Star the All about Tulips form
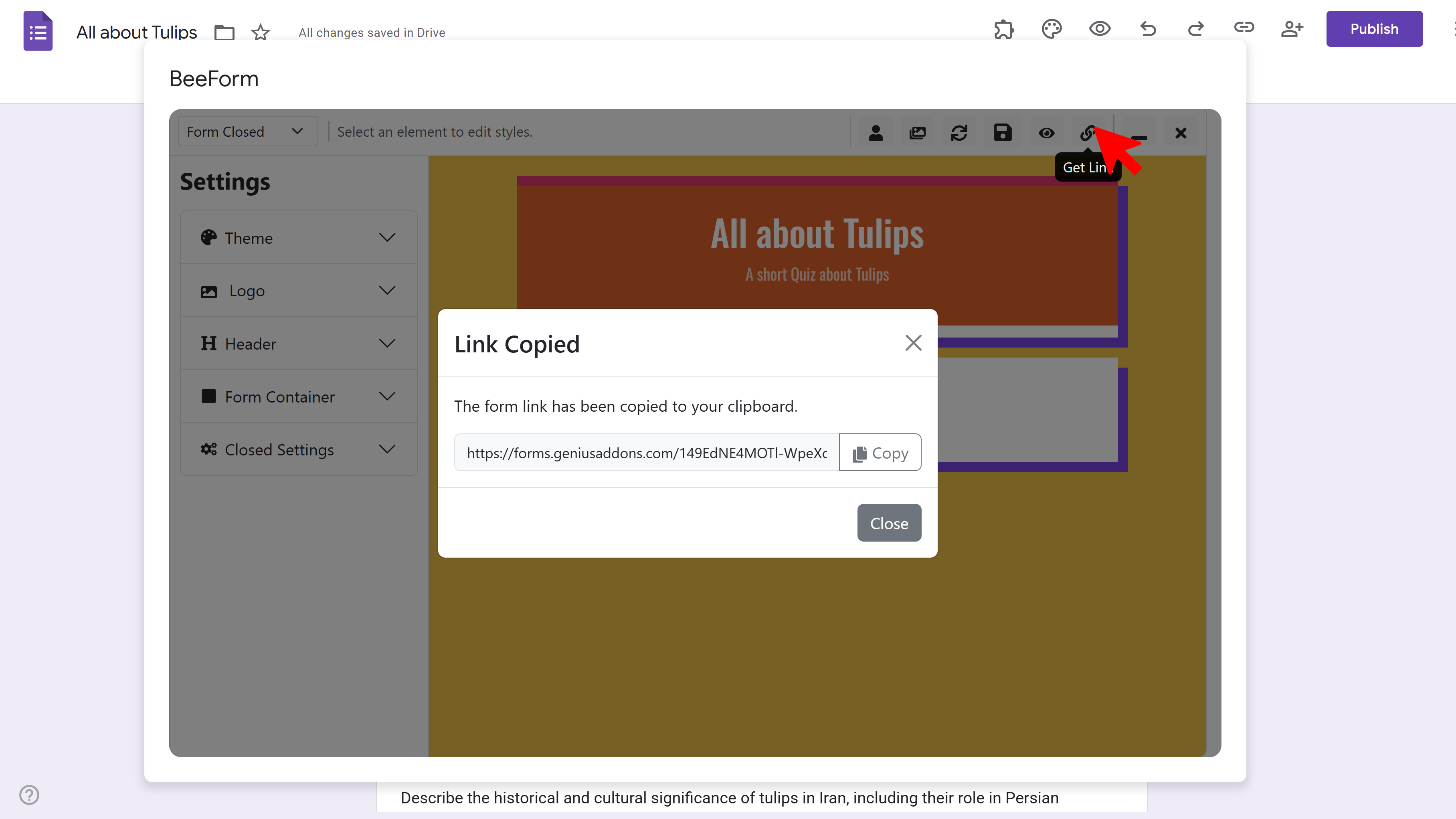1456x819 pixels. pos(260,32)
